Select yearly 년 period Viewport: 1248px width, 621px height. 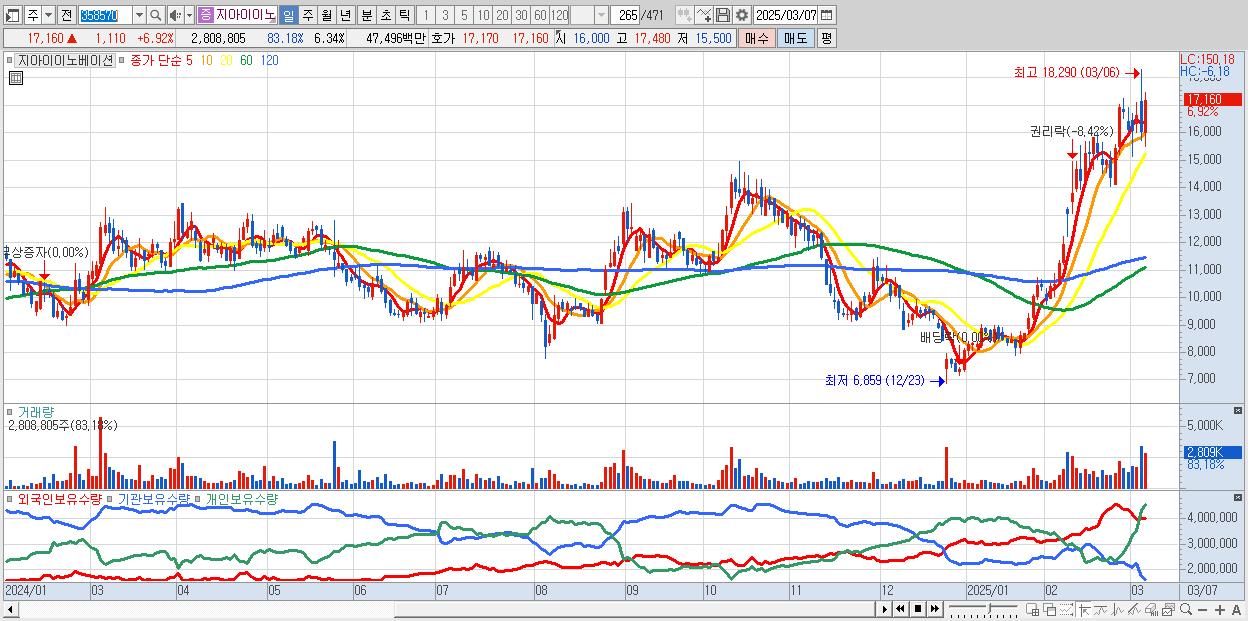[346, 15]
